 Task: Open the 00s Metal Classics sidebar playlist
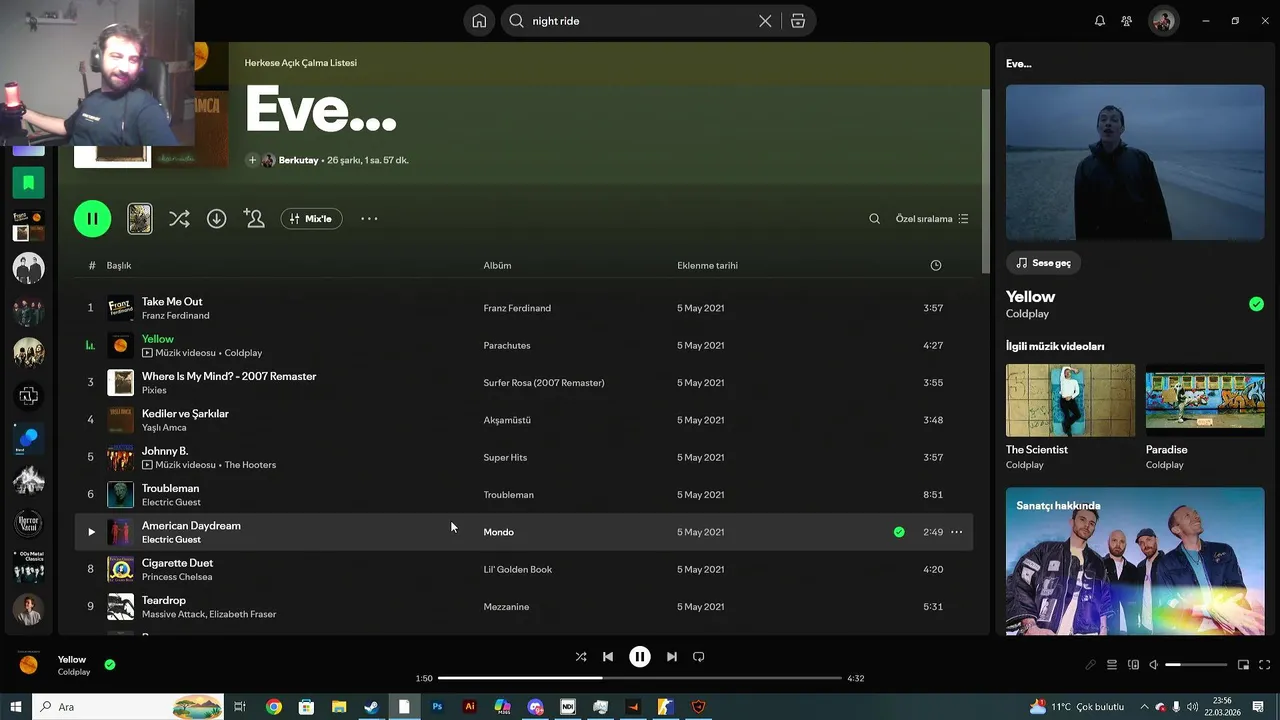(x=29, y=566)
